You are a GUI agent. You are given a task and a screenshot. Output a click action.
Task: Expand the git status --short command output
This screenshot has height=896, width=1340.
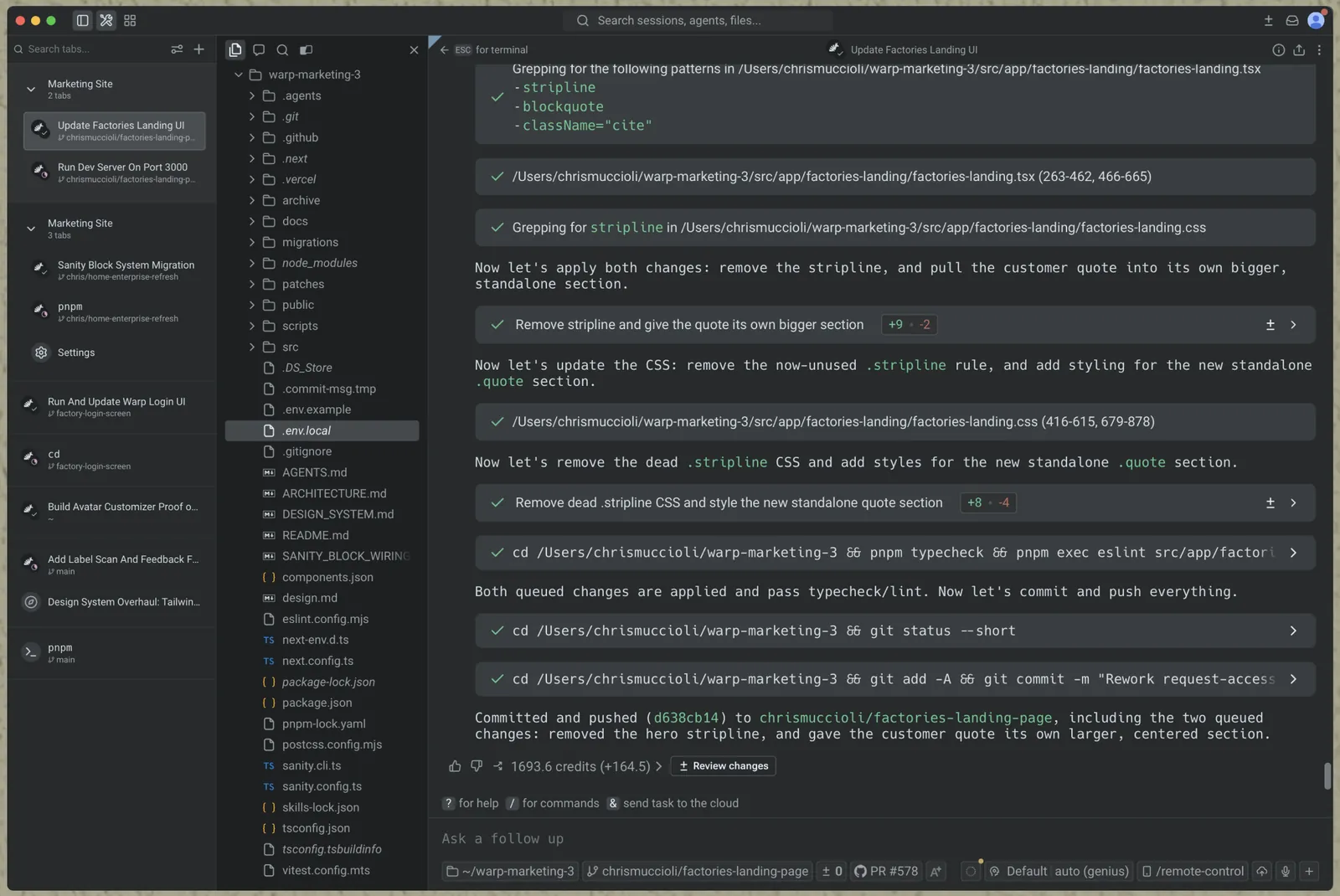point(1293,631)
